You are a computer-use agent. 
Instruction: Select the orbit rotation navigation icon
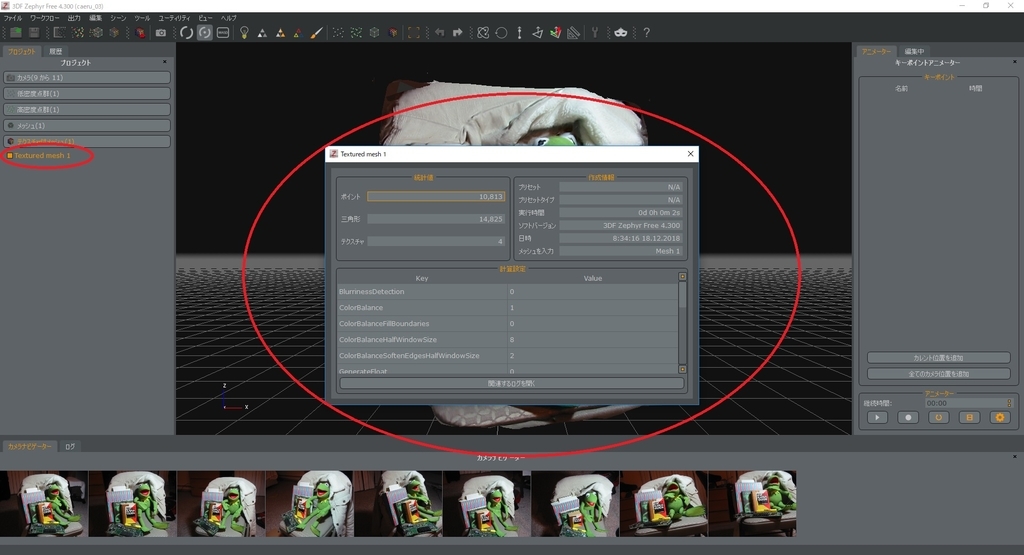point(187,33)
